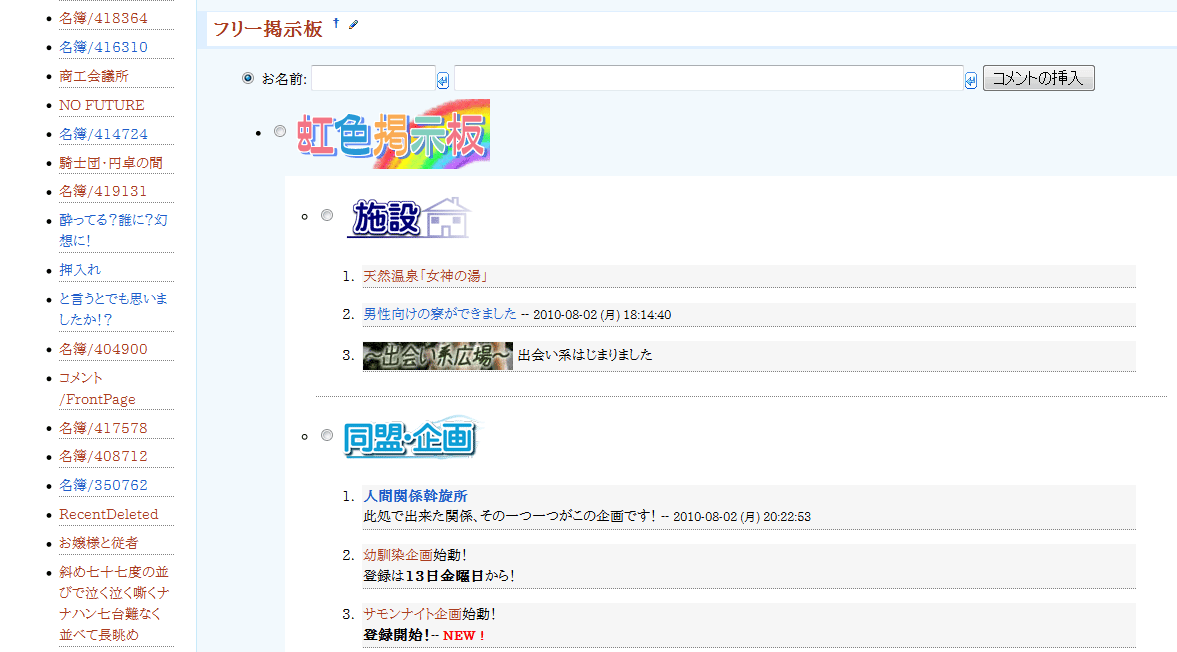Select the radio button beside 虹色掲示板
The height and width of the screenshot is (652, 1177).
point(280,131)
